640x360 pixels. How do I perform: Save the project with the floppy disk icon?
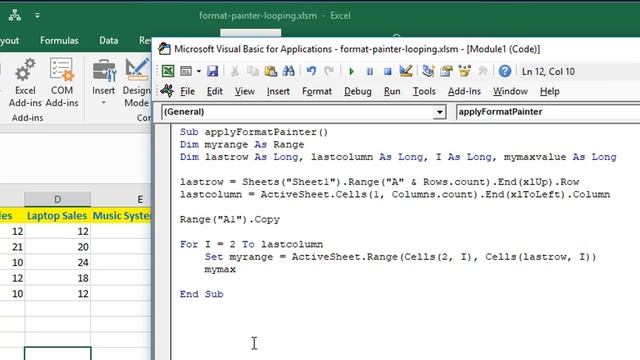212,71
